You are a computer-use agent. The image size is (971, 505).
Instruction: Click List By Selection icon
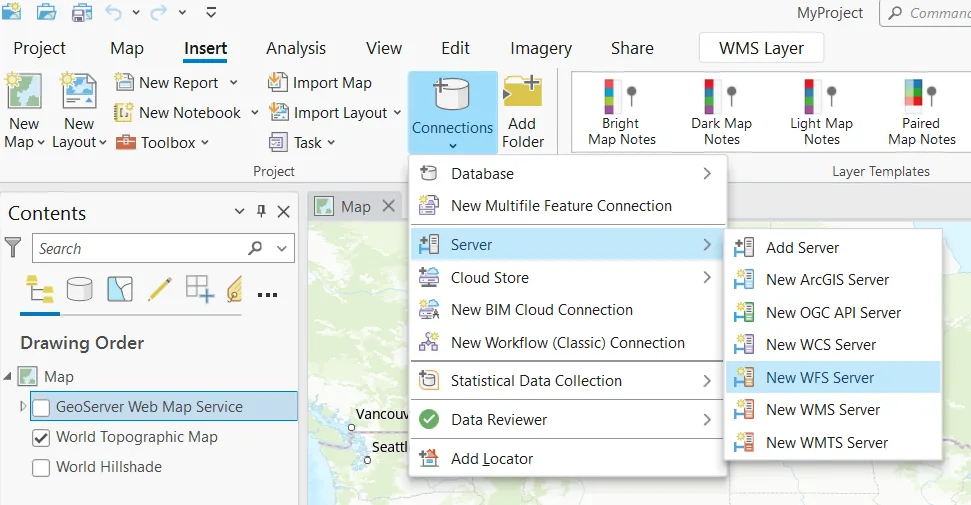click(120, 289)
